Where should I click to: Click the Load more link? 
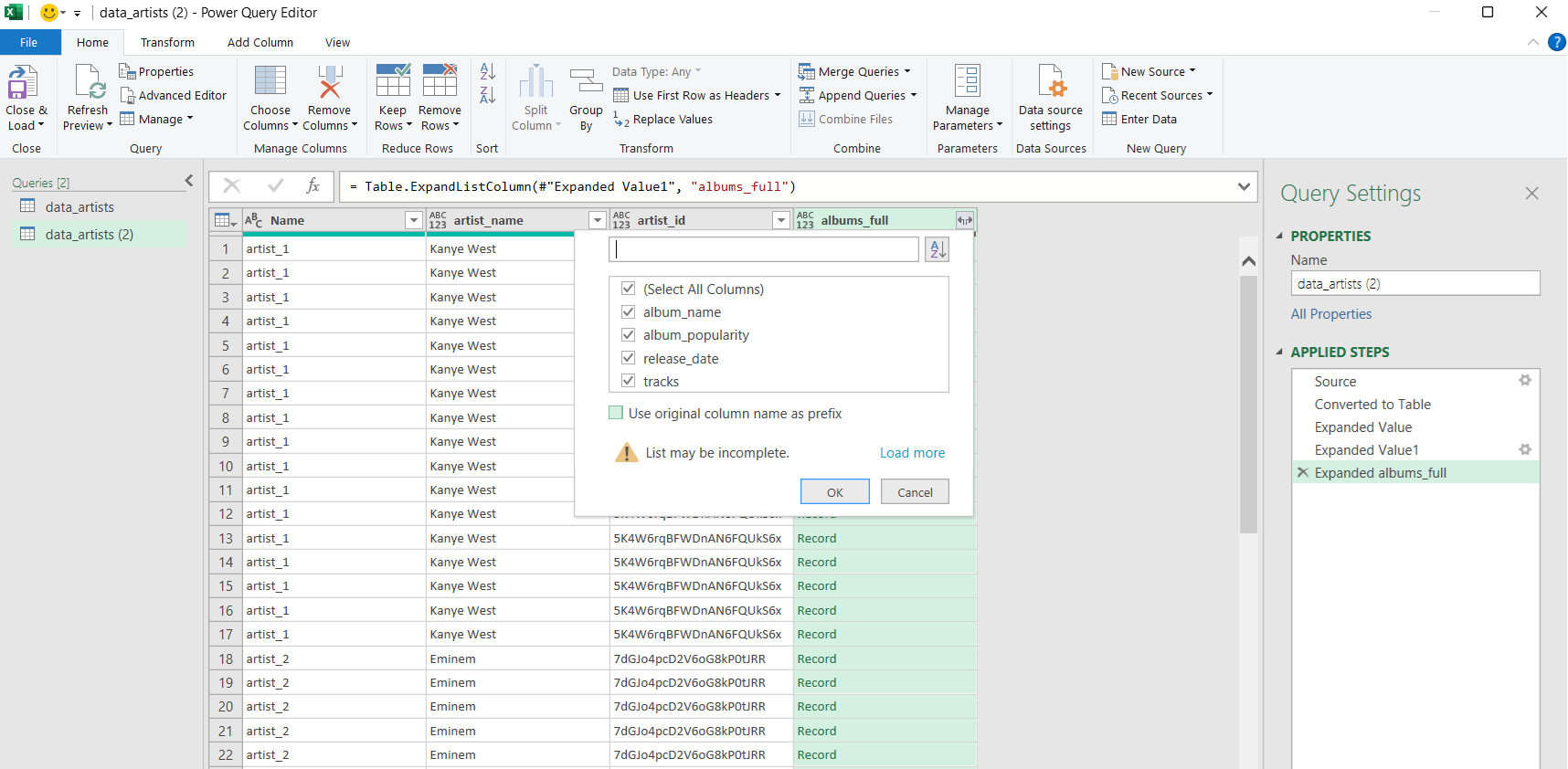pos(912,453)
